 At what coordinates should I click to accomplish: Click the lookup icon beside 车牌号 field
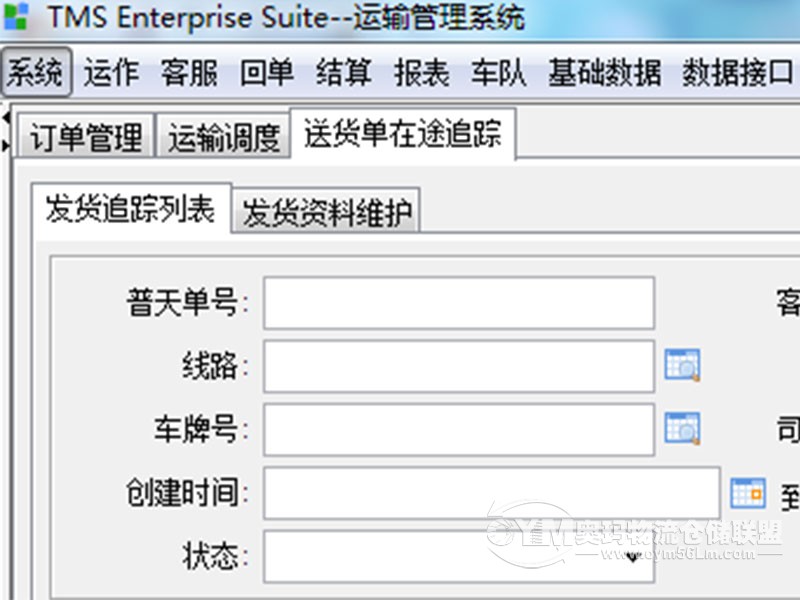click(682, 428)
